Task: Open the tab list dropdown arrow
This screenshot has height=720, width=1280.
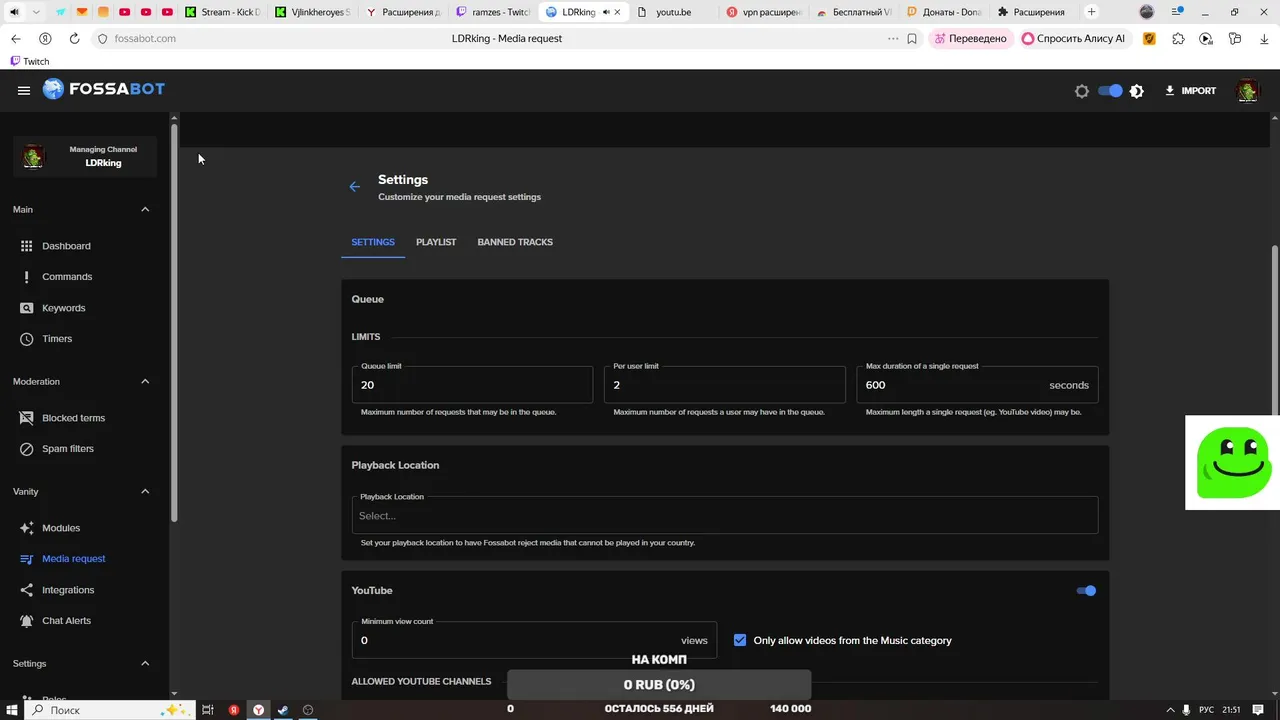Action: tap(36, 12)
